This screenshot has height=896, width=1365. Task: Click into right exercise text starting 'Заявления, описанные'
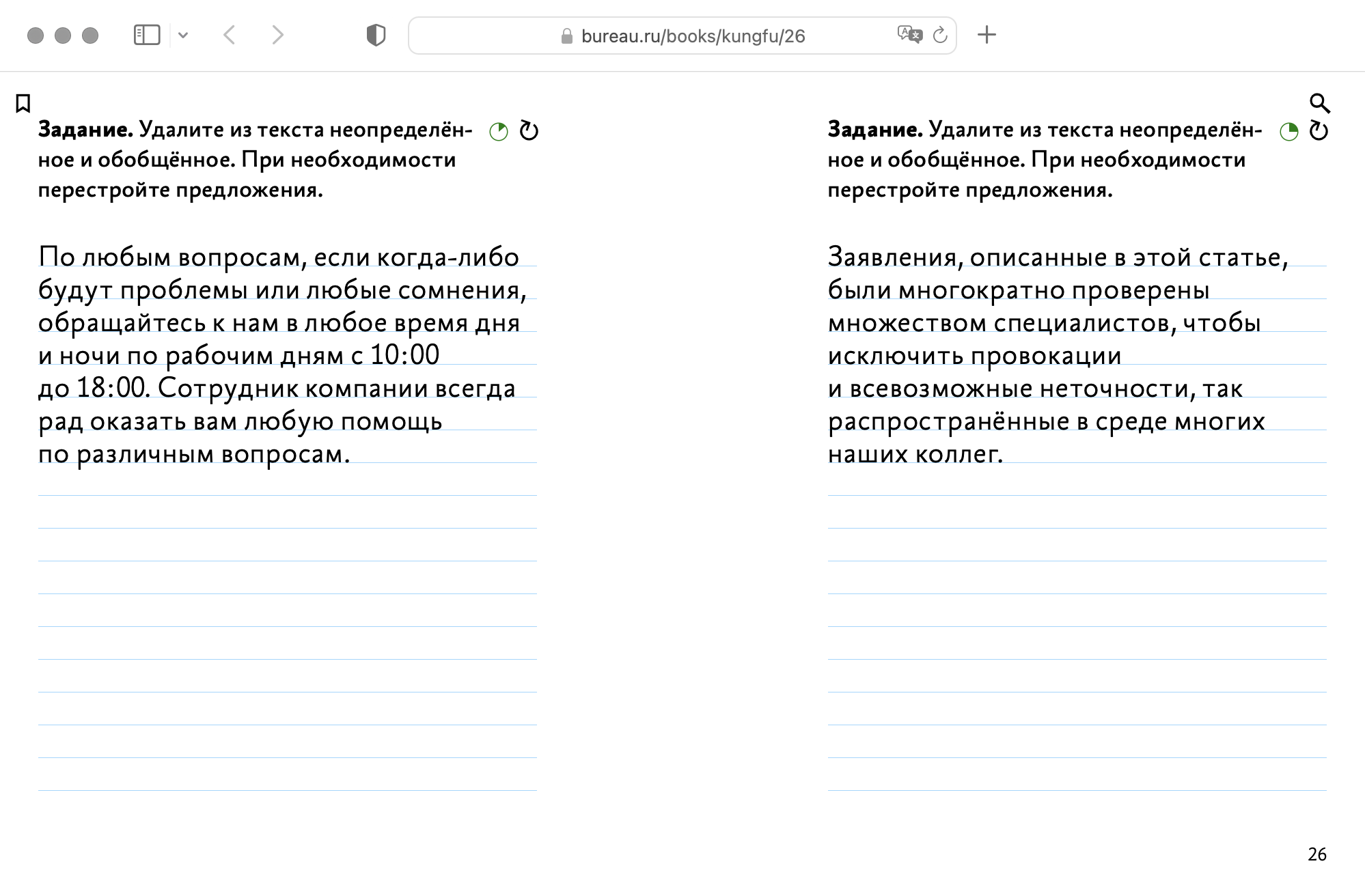click(1077, 355)
